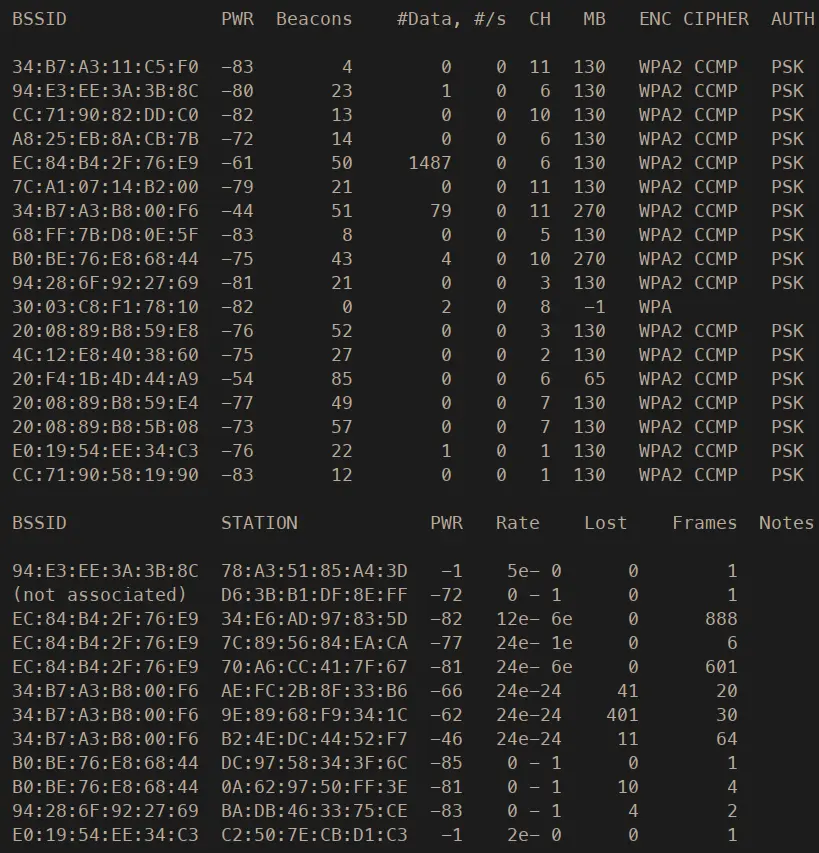Select station B2:4E:DC:44:52:F7
Viewport: 819px width, 853px height.
point(314,739)
